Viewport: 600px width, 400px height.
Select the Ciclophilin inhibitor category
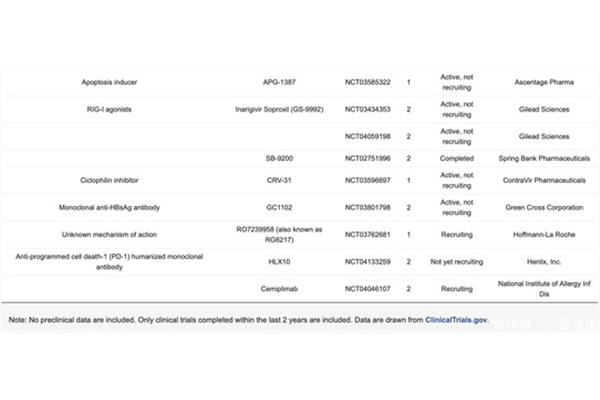(109, 180)
